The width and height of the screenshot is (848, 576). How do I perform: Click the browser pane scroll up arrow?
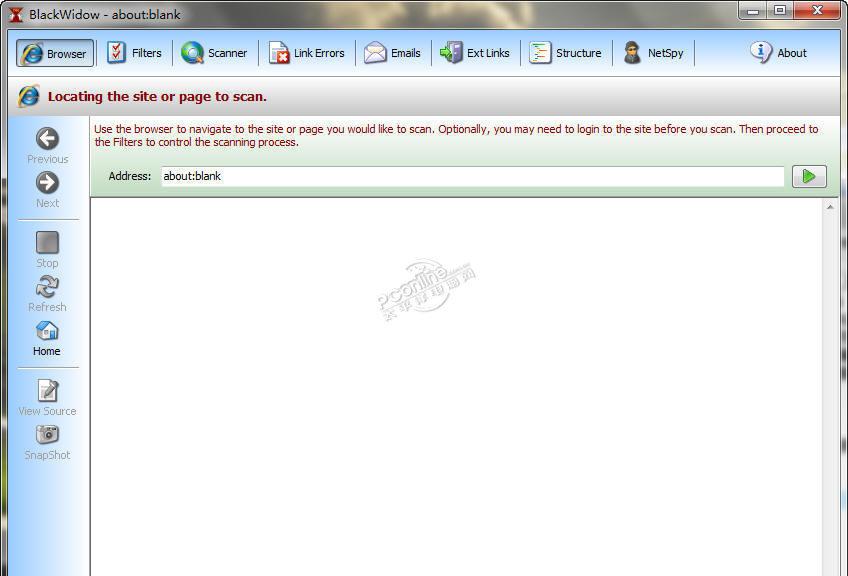point(830,207)
